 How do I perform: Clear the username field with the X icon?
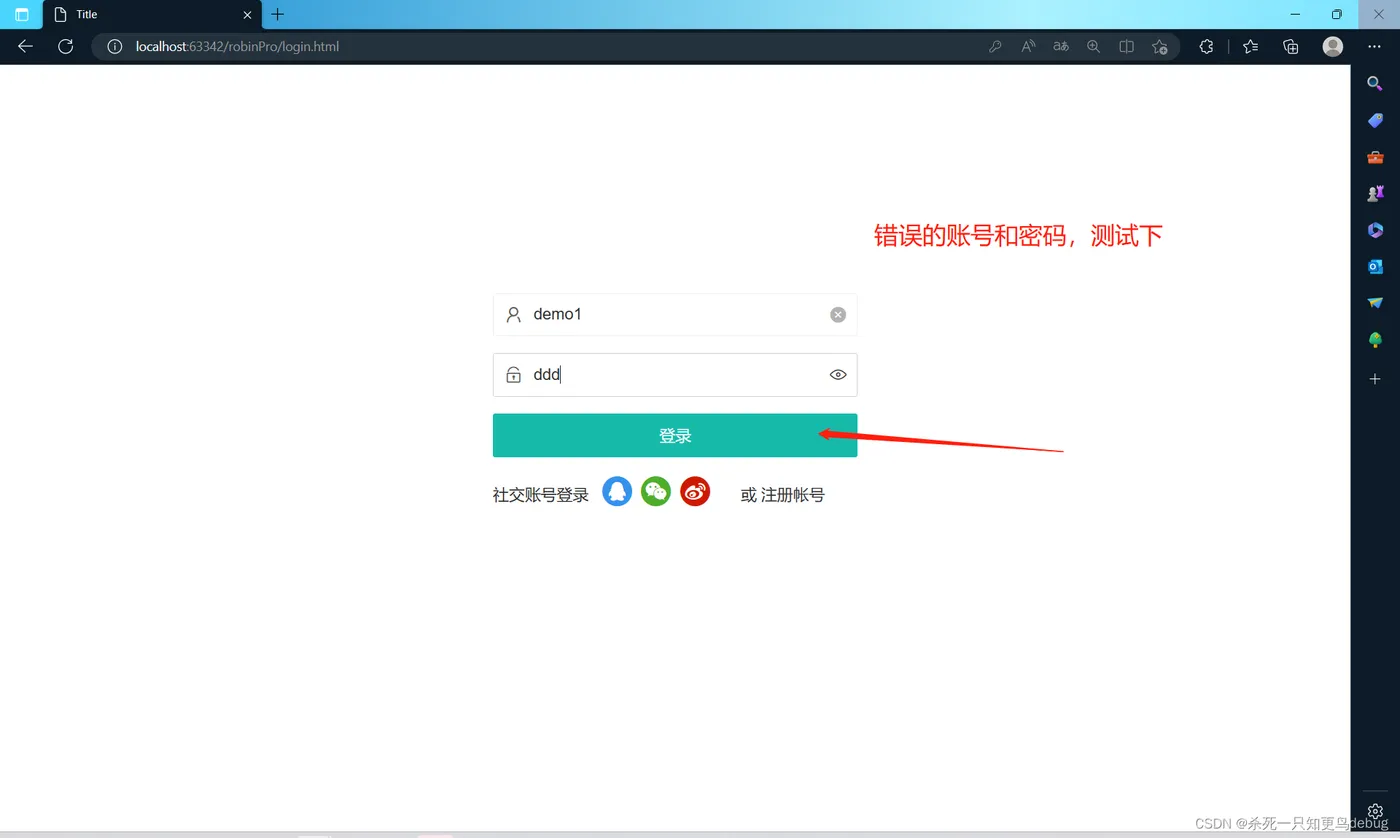pos(838,315)
